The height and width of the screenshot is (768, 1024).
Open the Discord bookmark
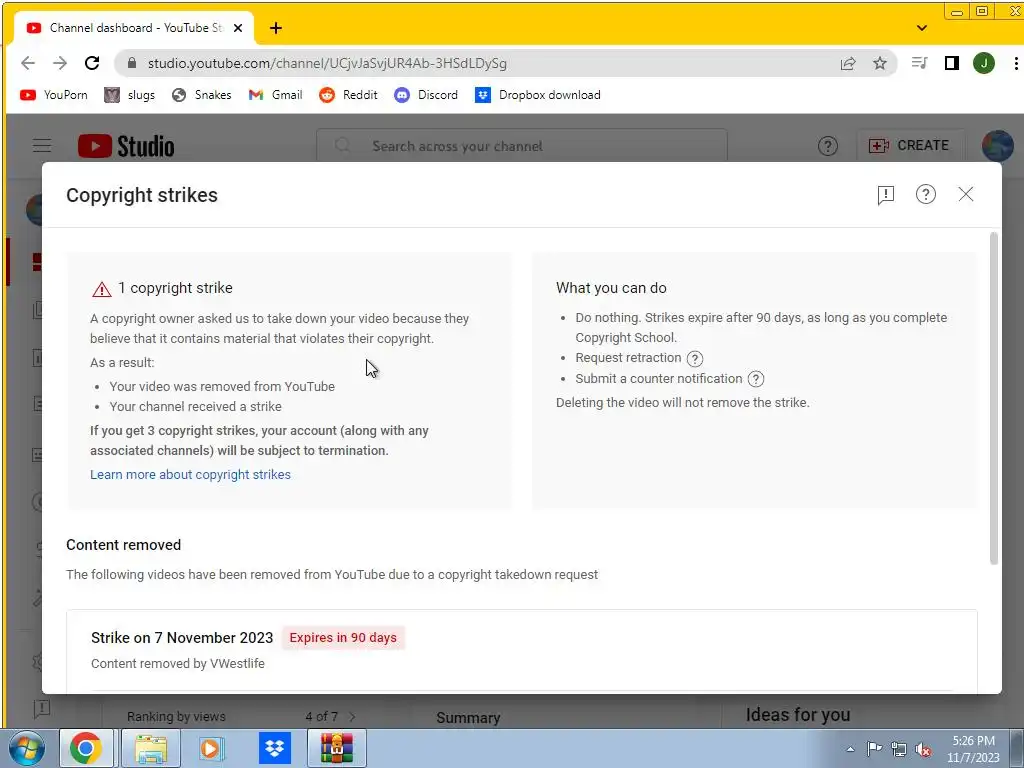(x=426, y=95)
